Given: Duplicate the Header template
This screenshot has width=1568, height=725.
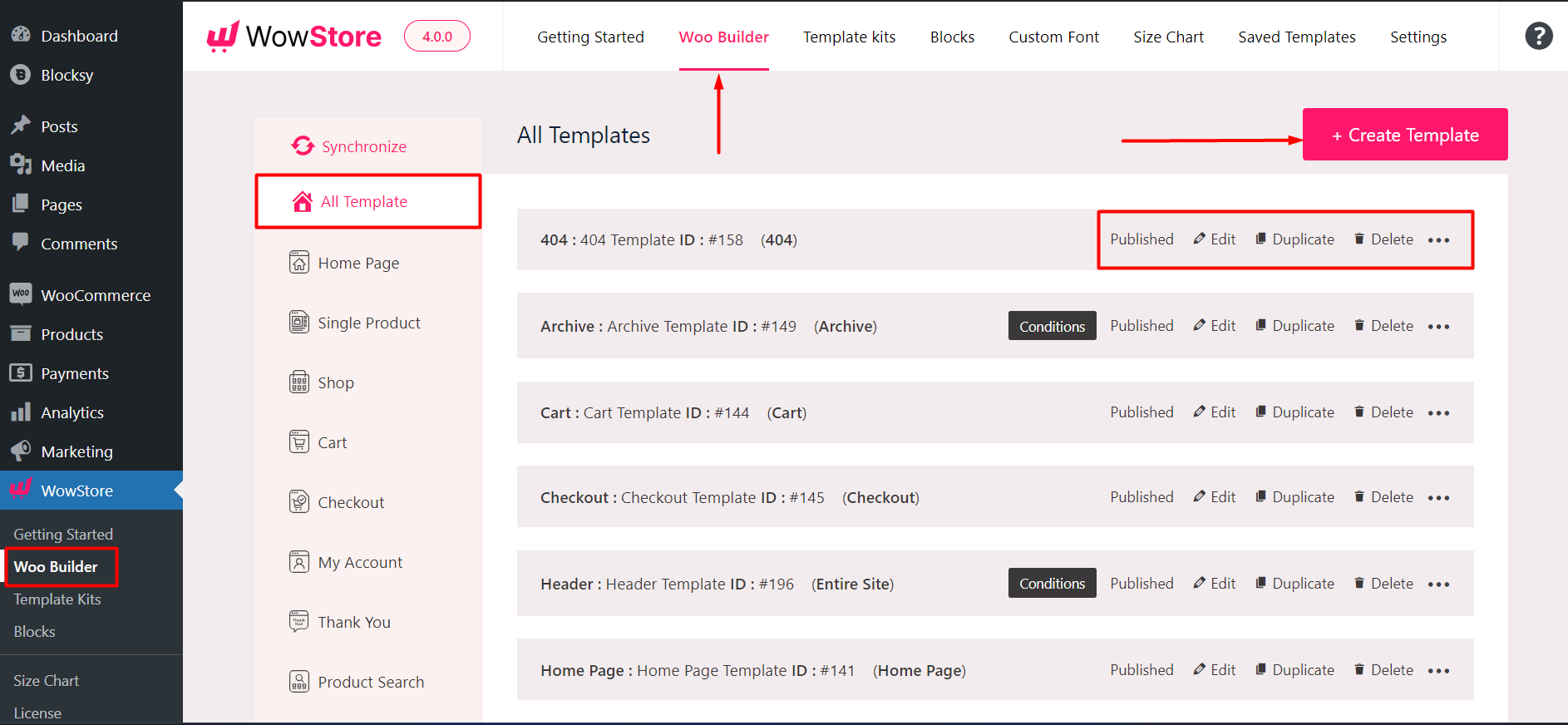Looking at the screenshot, I should [1294, 584].
